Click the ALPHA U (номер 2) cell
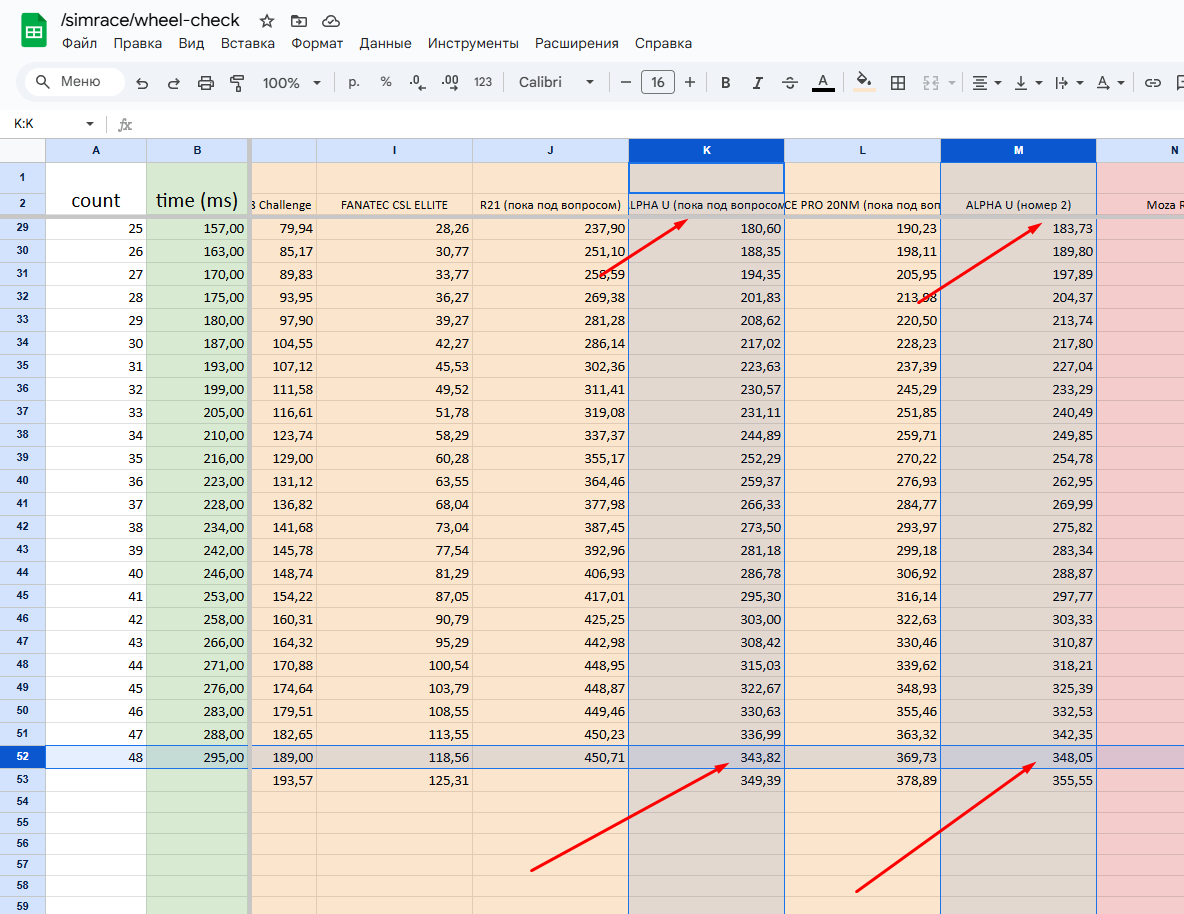The image size is (1184, 914). [x=1018, y=205]
